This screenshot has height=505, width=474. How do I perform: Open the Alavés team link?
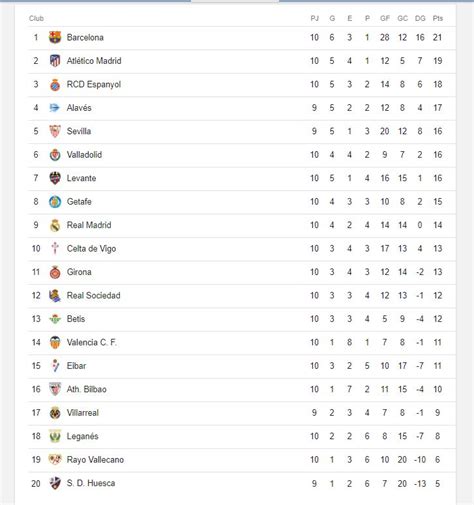(79, 108)
